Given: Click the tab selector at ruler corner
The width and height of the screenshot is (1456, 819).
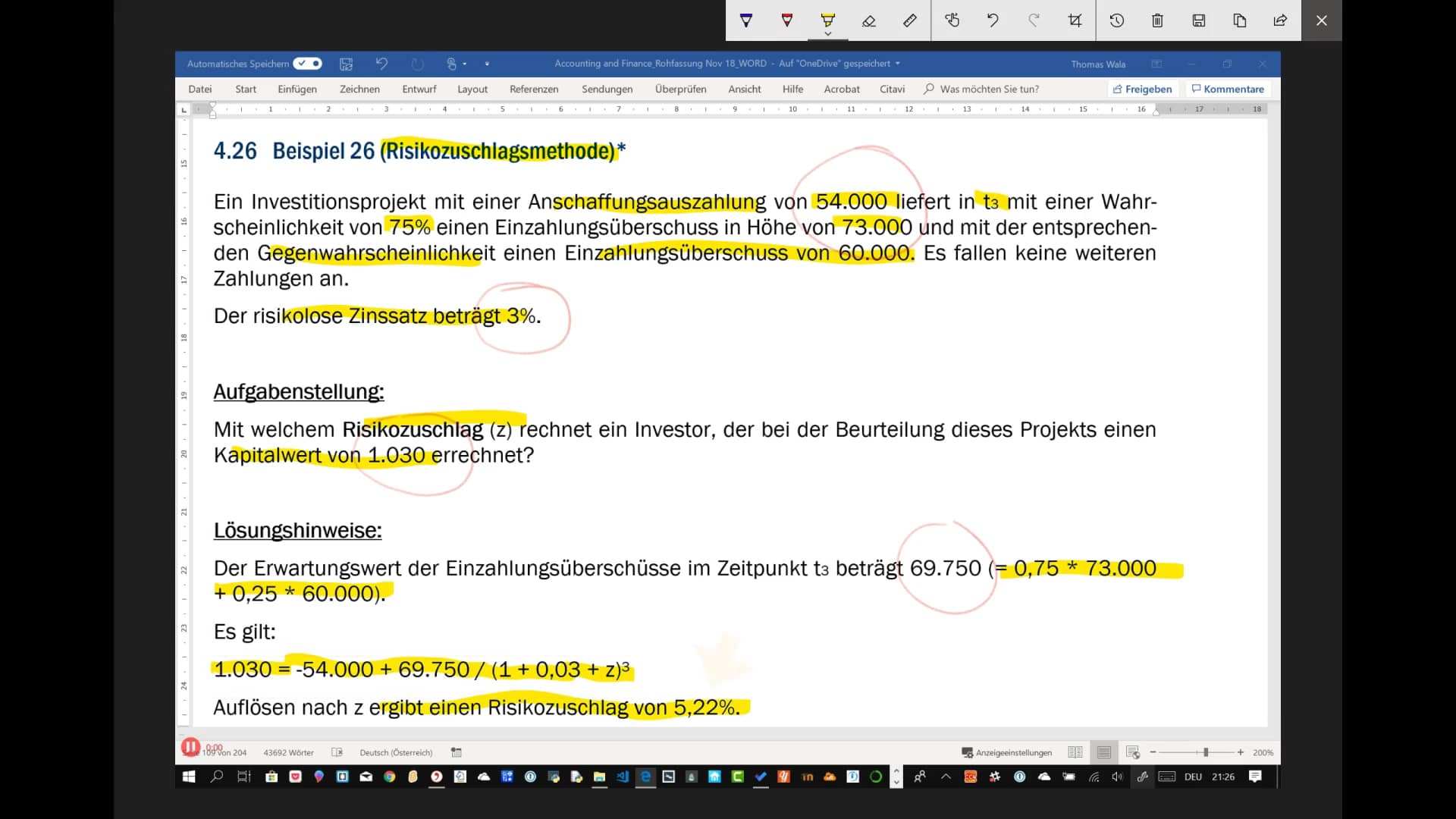Looking at the screenshot, I should [x=184, y=109].
